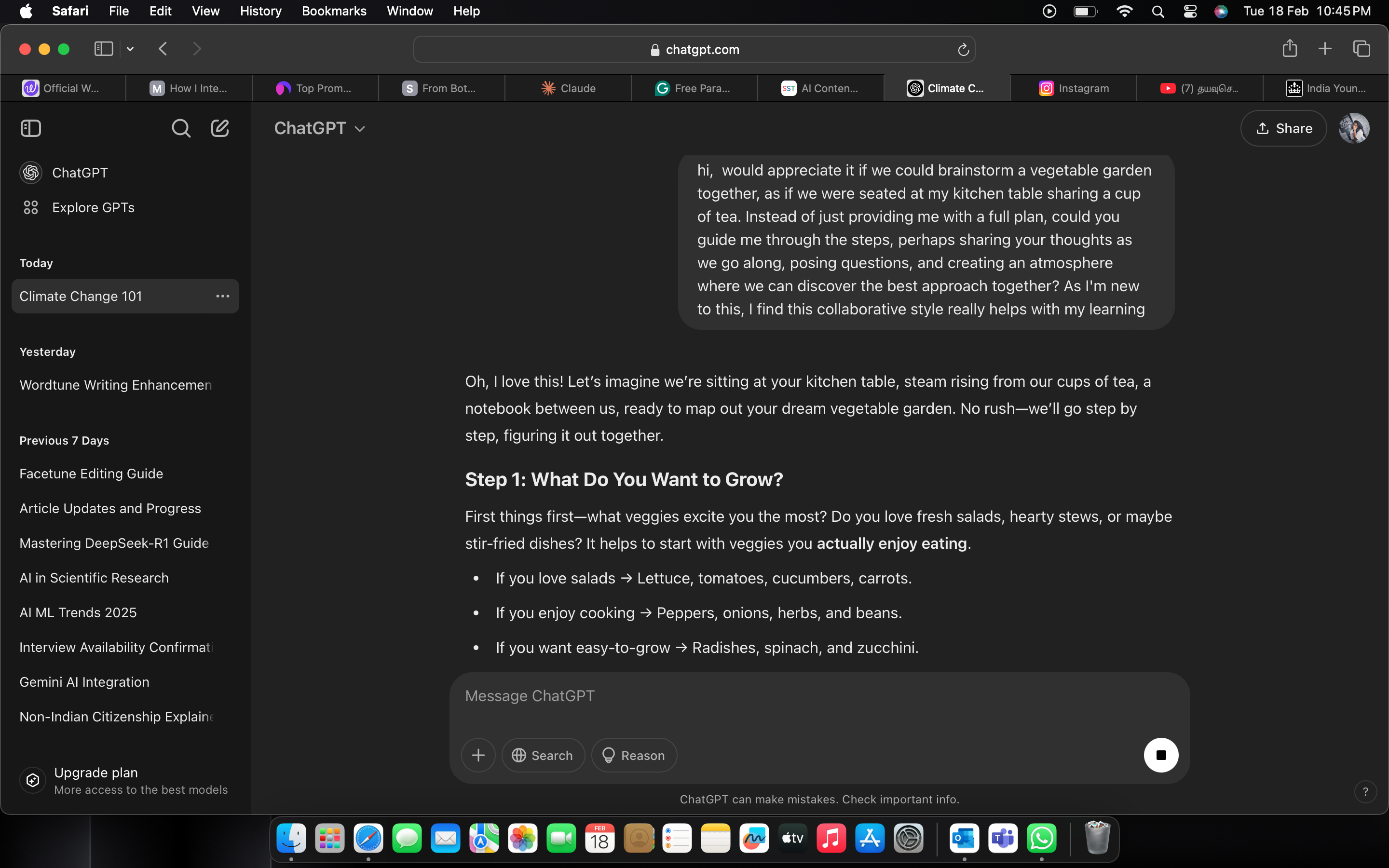Image resolution: width=1389 pixels, height=868 pixels.
Task: Switch to the From Bot... tab
Action: 441,88
